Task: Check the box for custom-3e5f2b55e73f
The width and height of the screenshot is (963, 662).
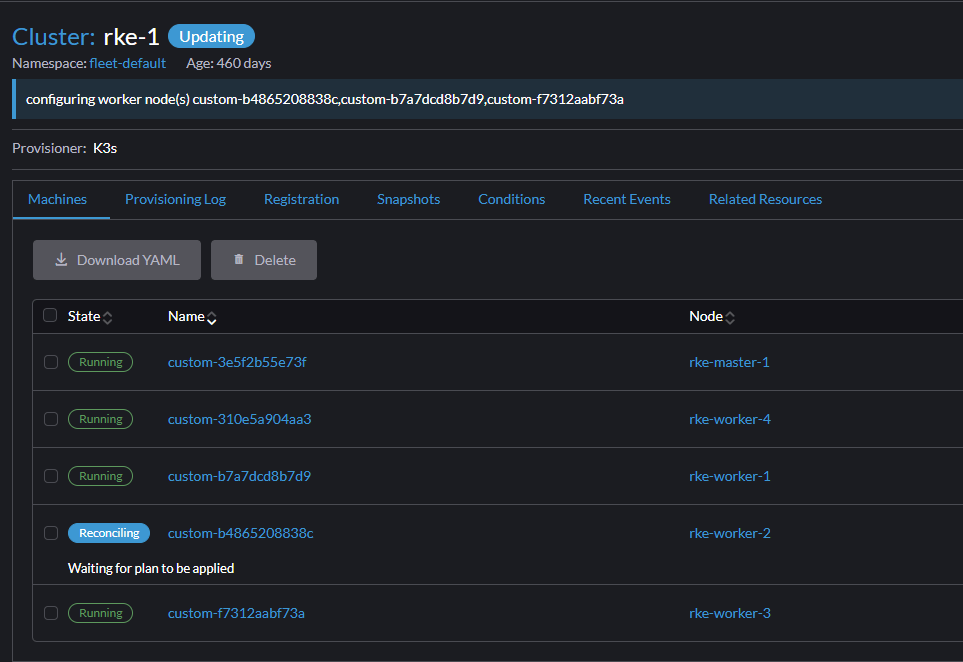Action: click(x=51, y=362)
